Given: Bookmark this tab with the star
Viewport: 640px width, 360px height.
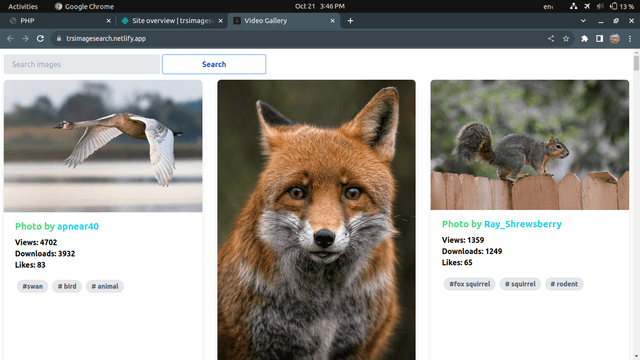Looking at the screenshot, I should [x=566, y=38].
